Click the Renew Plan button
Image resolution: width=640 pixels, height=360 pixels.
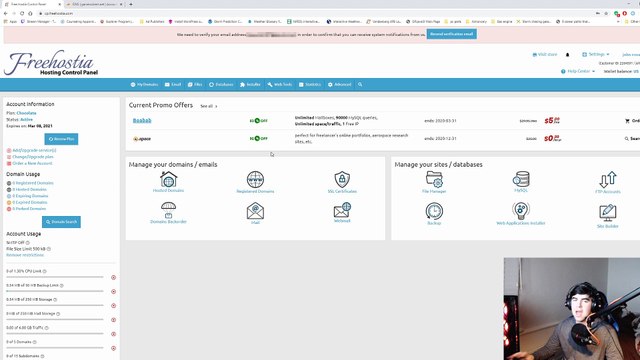pos(61,139)
